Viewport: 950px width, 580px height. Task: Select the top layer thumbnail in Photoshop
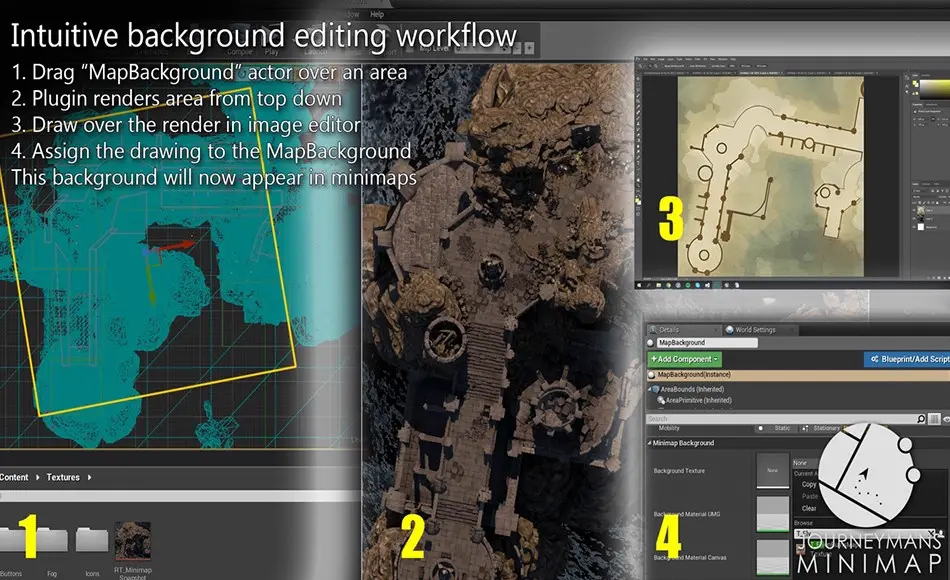click(x=921, y=210)
